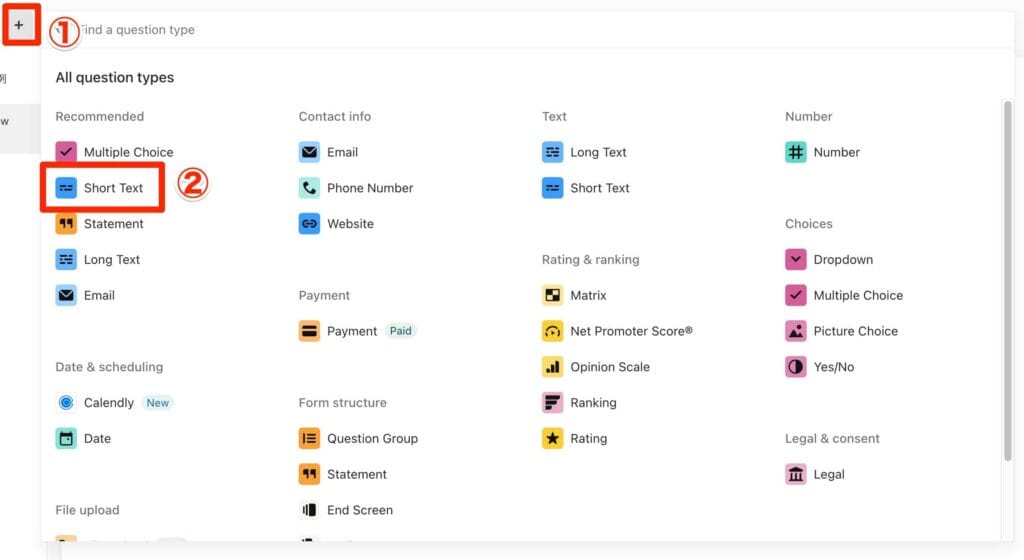Choose the Legal consent question
The height and width of the screenshot is (560, 1024).
point(828,475)
